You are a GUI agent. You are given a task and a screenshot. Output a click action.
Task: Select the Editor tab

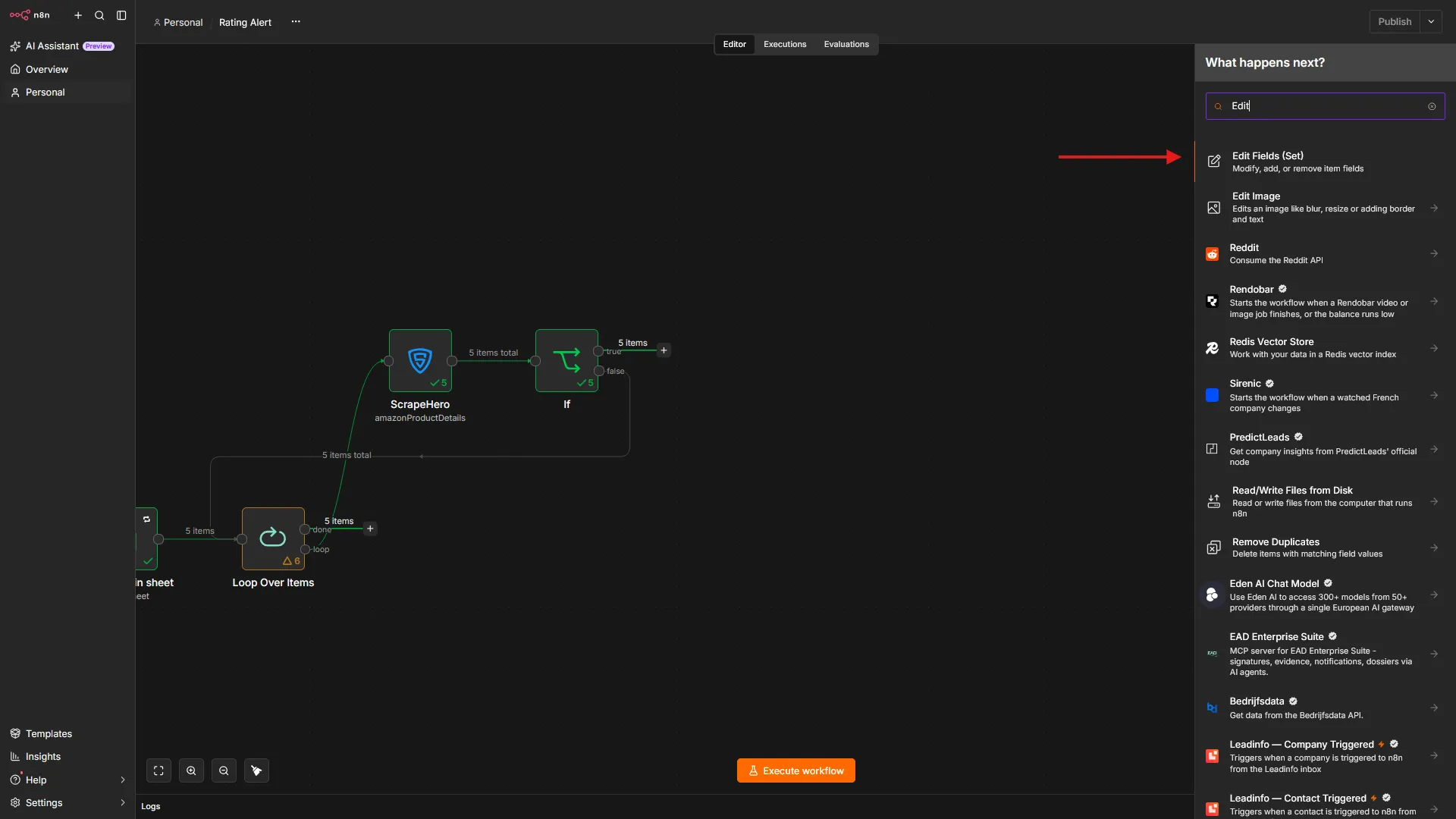(x=734, y=45)
